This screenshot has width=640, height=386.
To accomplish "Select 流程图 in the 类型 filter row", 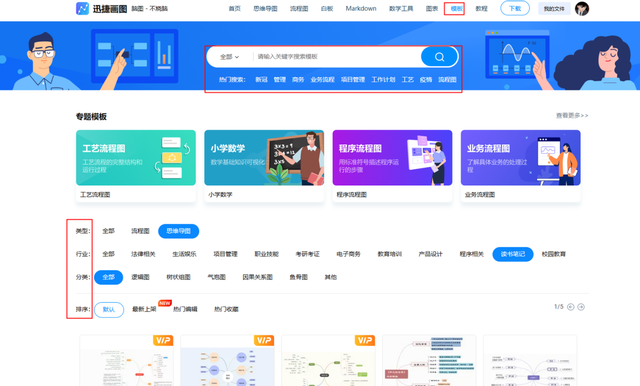I will (140, 231).
